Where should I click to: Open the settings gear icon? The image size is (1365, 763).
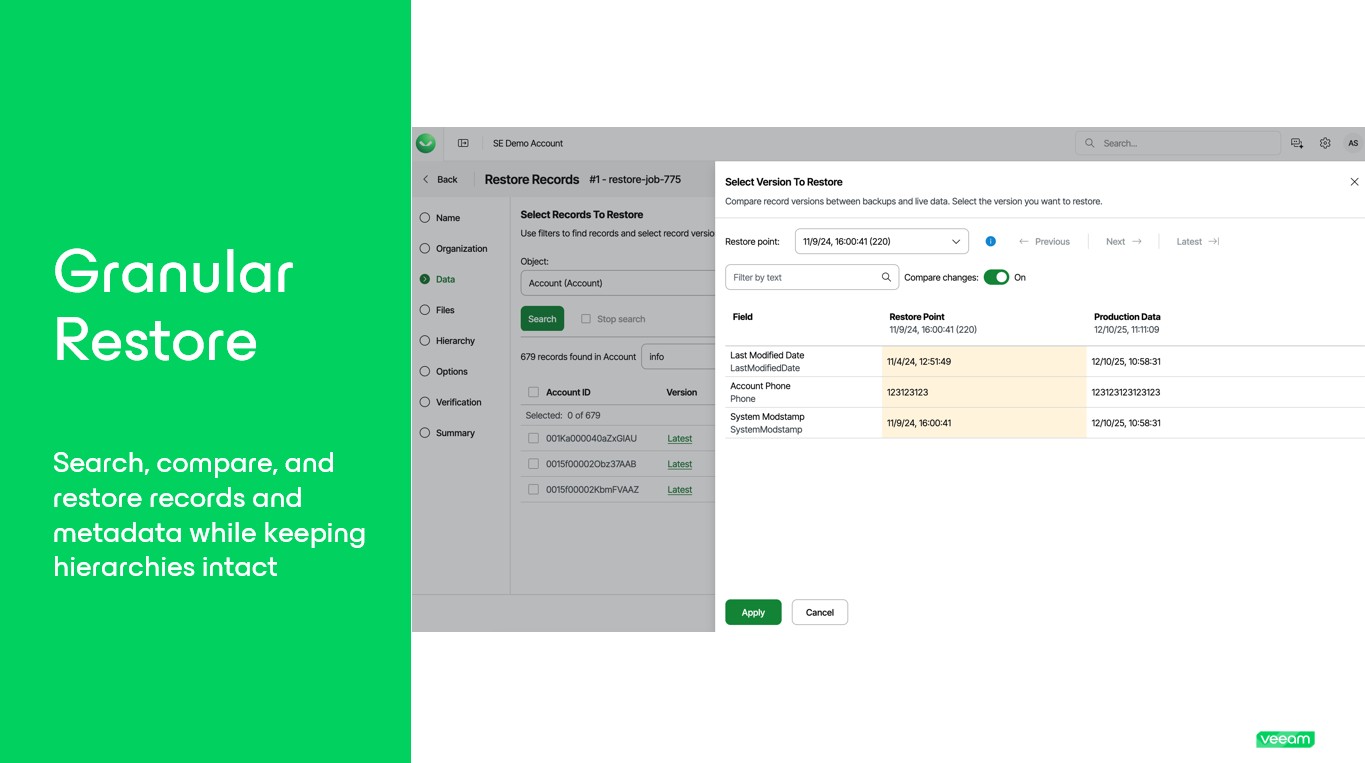1325,143
